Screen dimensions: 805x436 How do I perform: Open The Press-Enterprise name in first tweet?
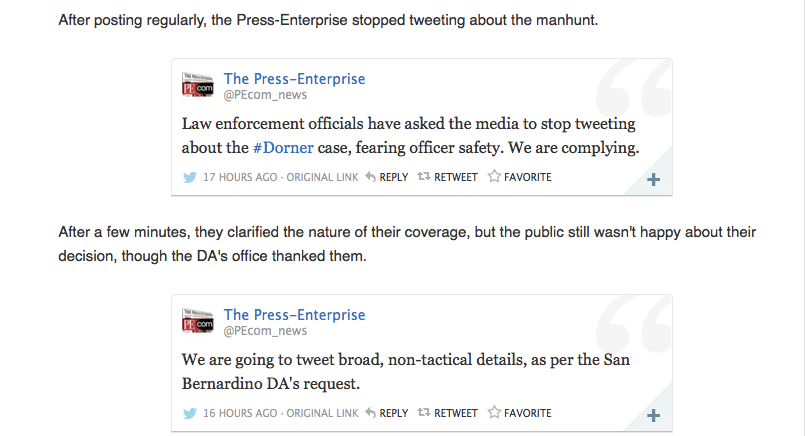(294, 79)
